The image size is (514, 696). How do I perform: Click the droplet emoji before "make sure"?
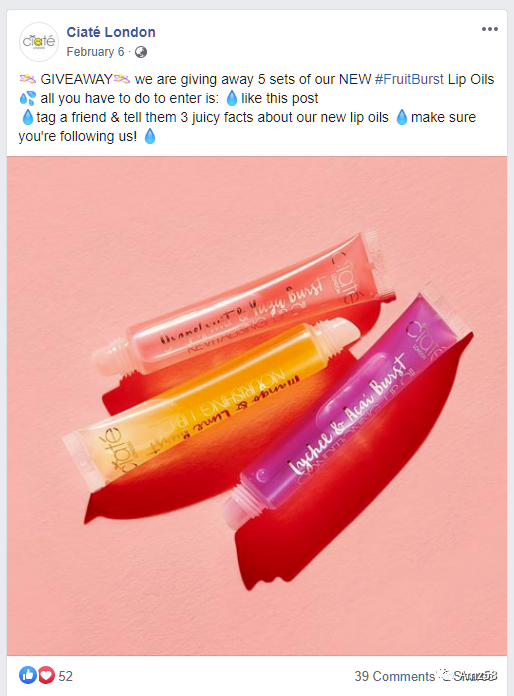coord(402,117)
